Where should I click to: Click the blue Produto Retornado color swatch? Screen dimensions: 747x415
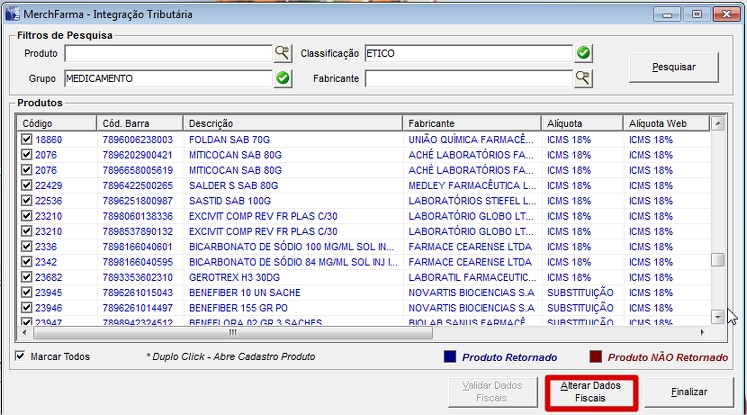coord(449,357)
